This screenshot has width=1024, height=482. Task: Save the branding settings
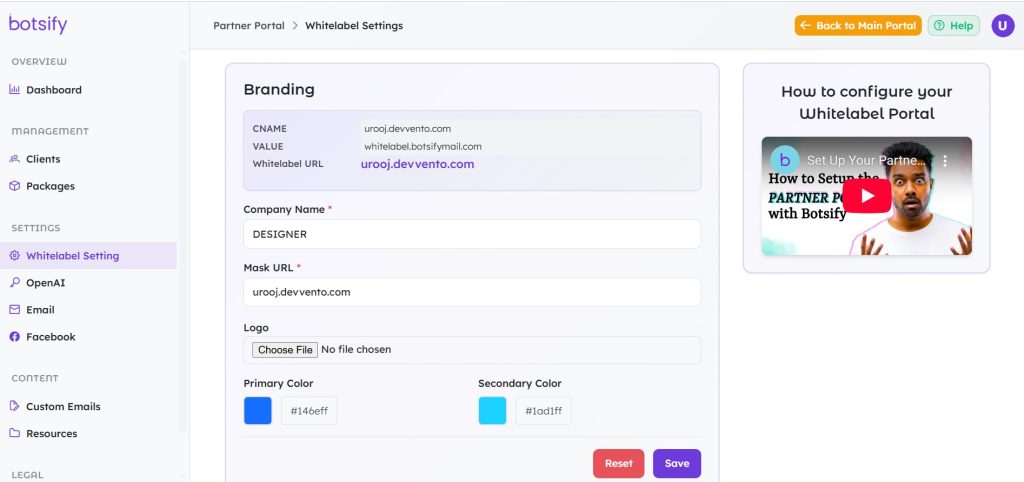click(677, 463)
